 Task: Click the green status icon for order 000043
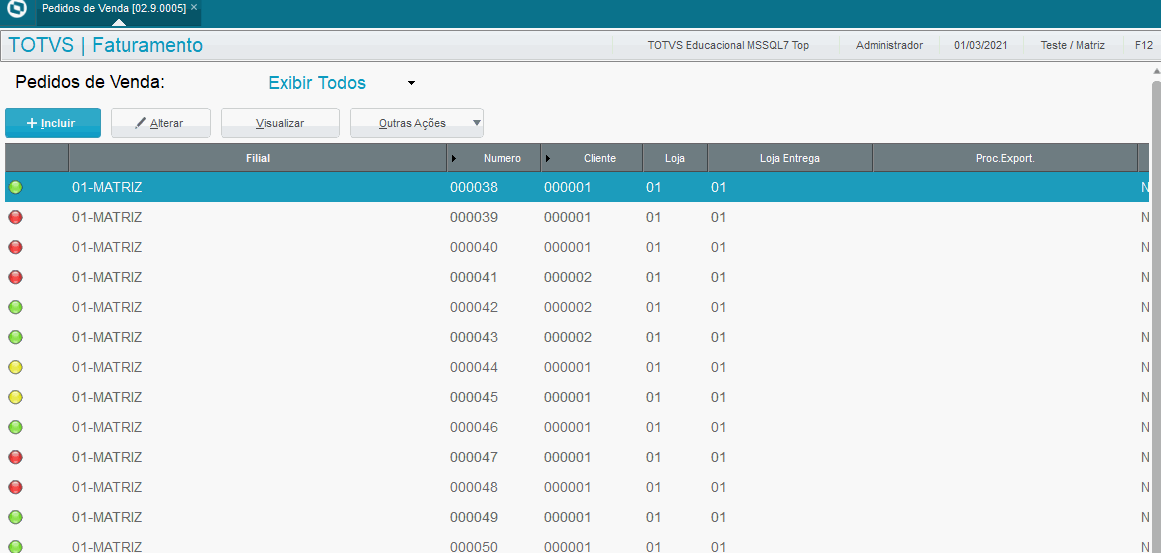pyautogui.click(x=15, y=338)
